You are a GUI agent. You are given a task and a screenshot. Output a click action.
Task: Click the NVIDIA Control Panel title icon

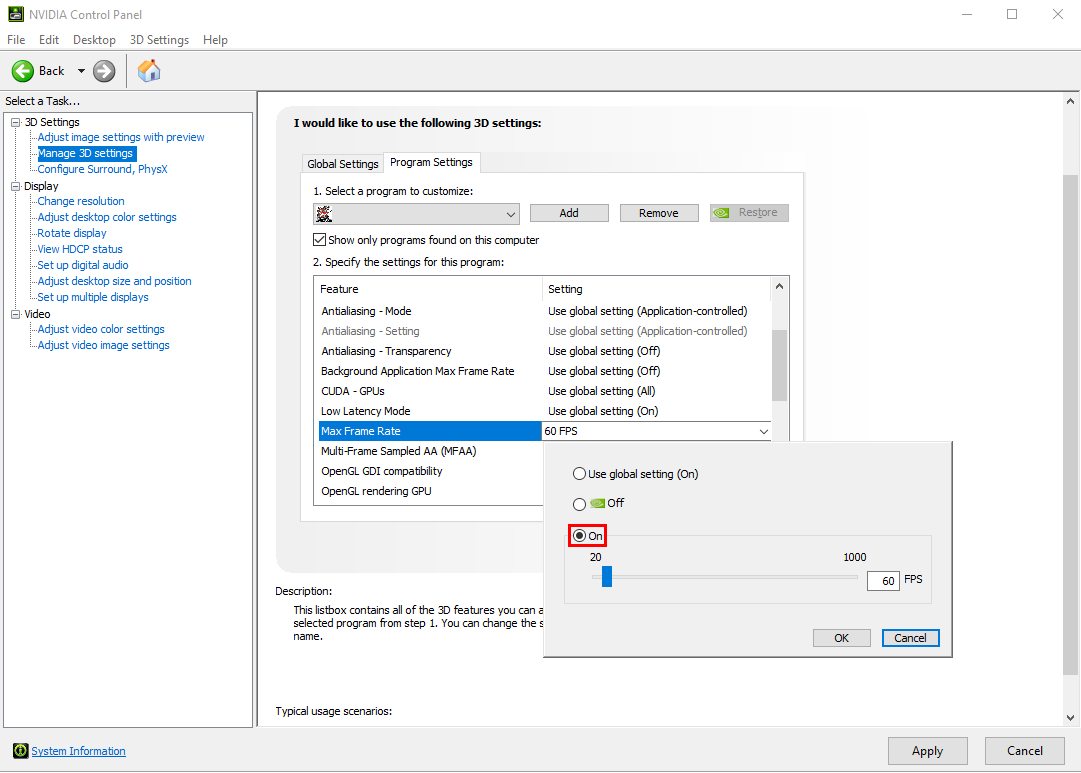tap(14, 14)
